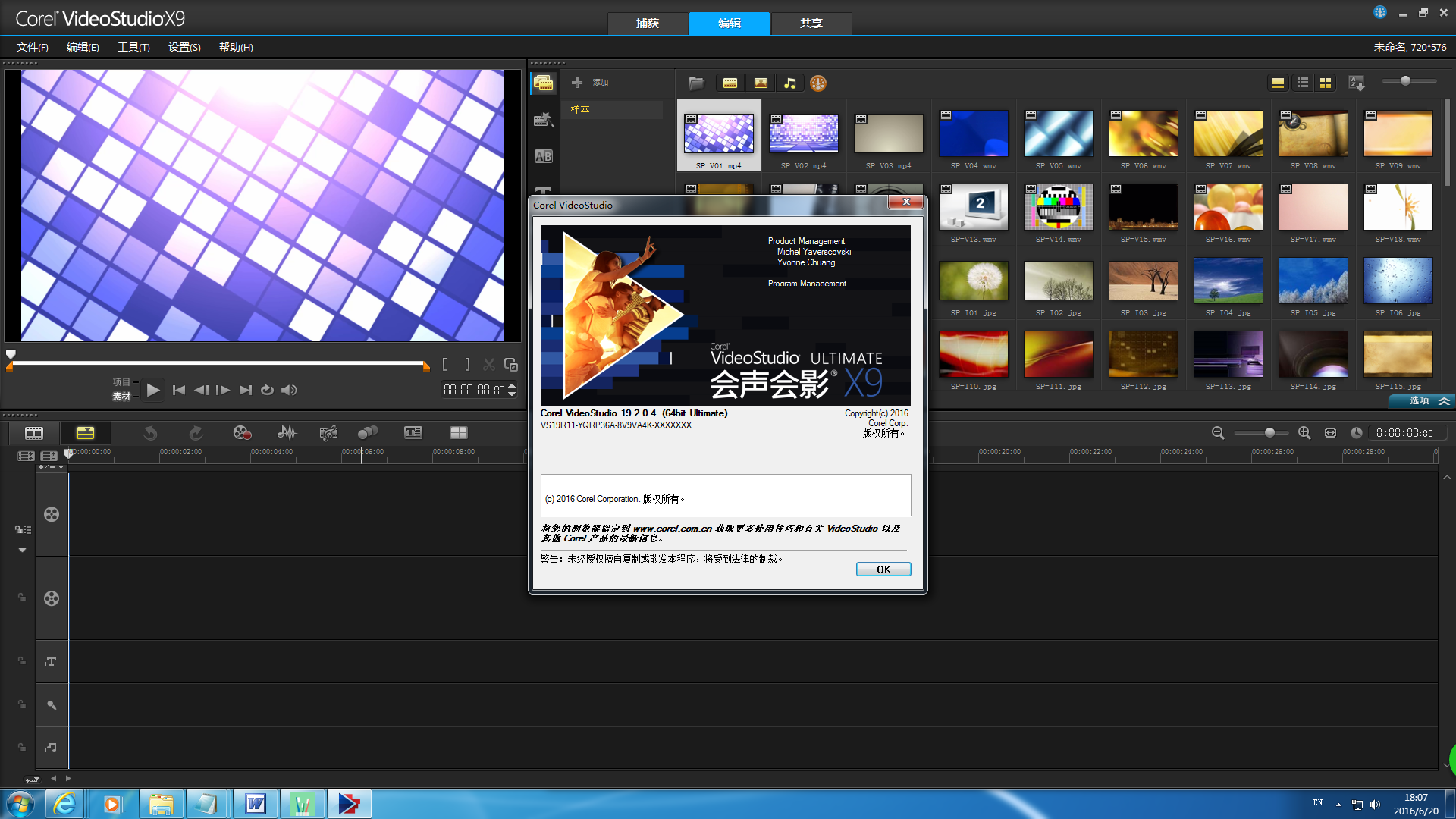
Task: Open the Multi-Camera Editor grid icon
Action: [459, 433]
